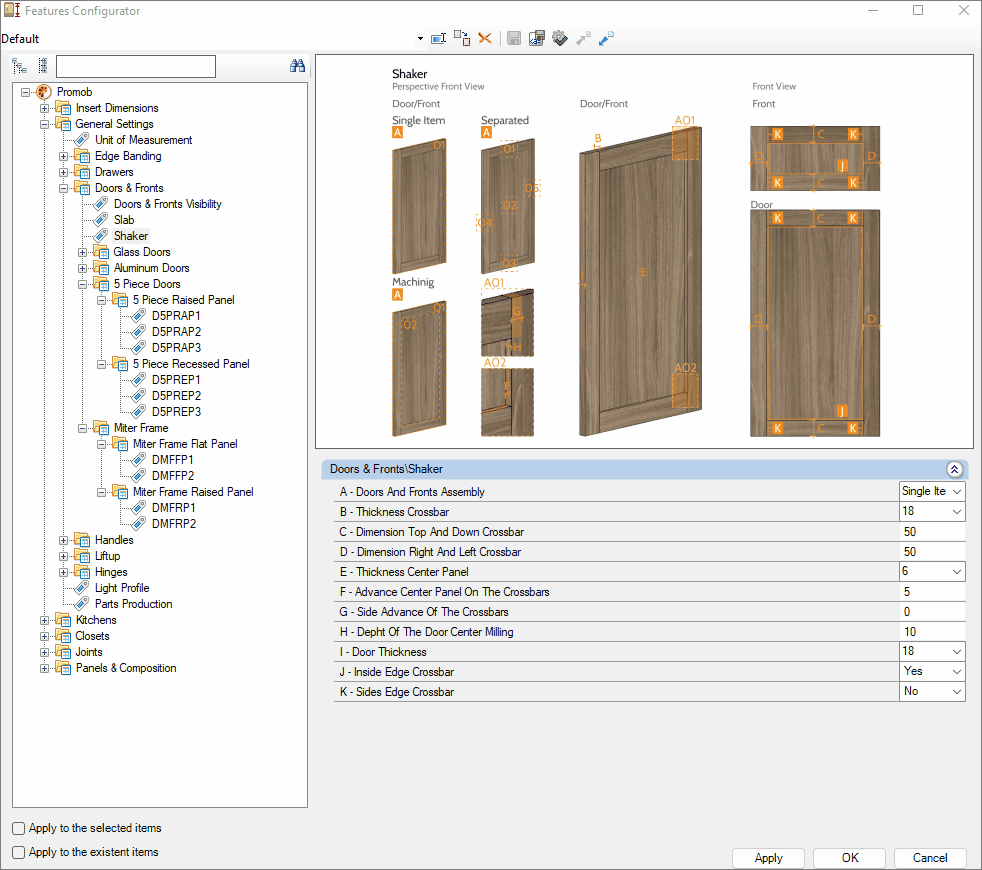Open the Door Thickness dropdown
982x870 pixels.
coord(957,652)
